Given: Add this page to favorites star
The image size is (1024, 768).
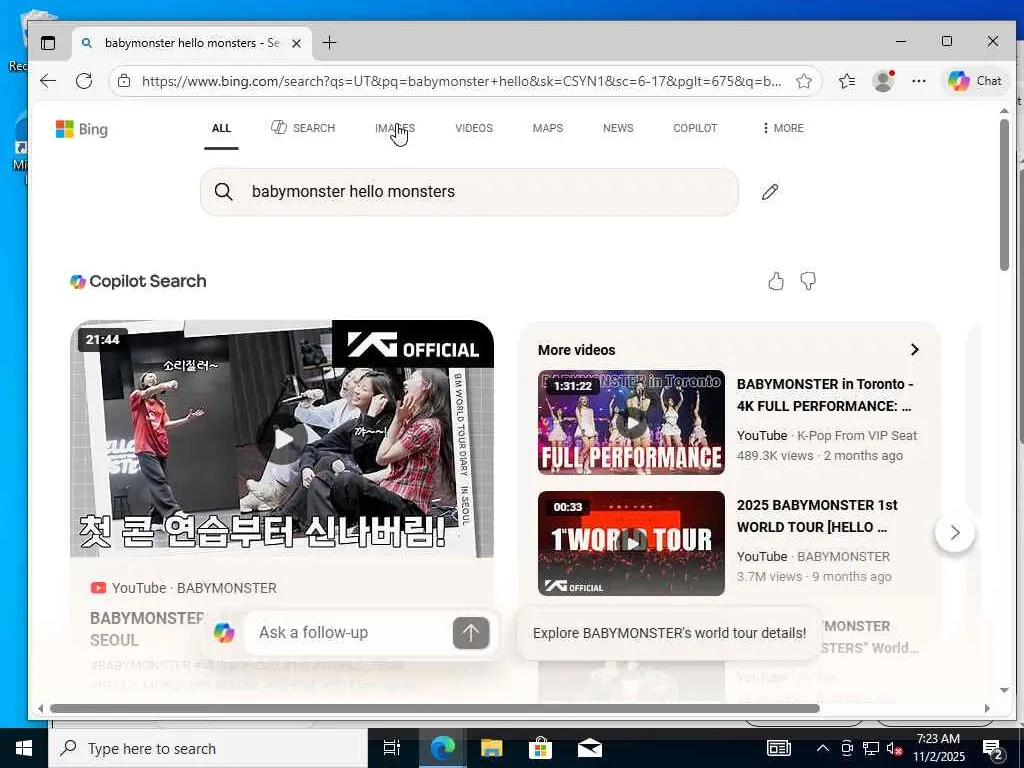Looking at the screenshot, I should click(x=803, y=81).
